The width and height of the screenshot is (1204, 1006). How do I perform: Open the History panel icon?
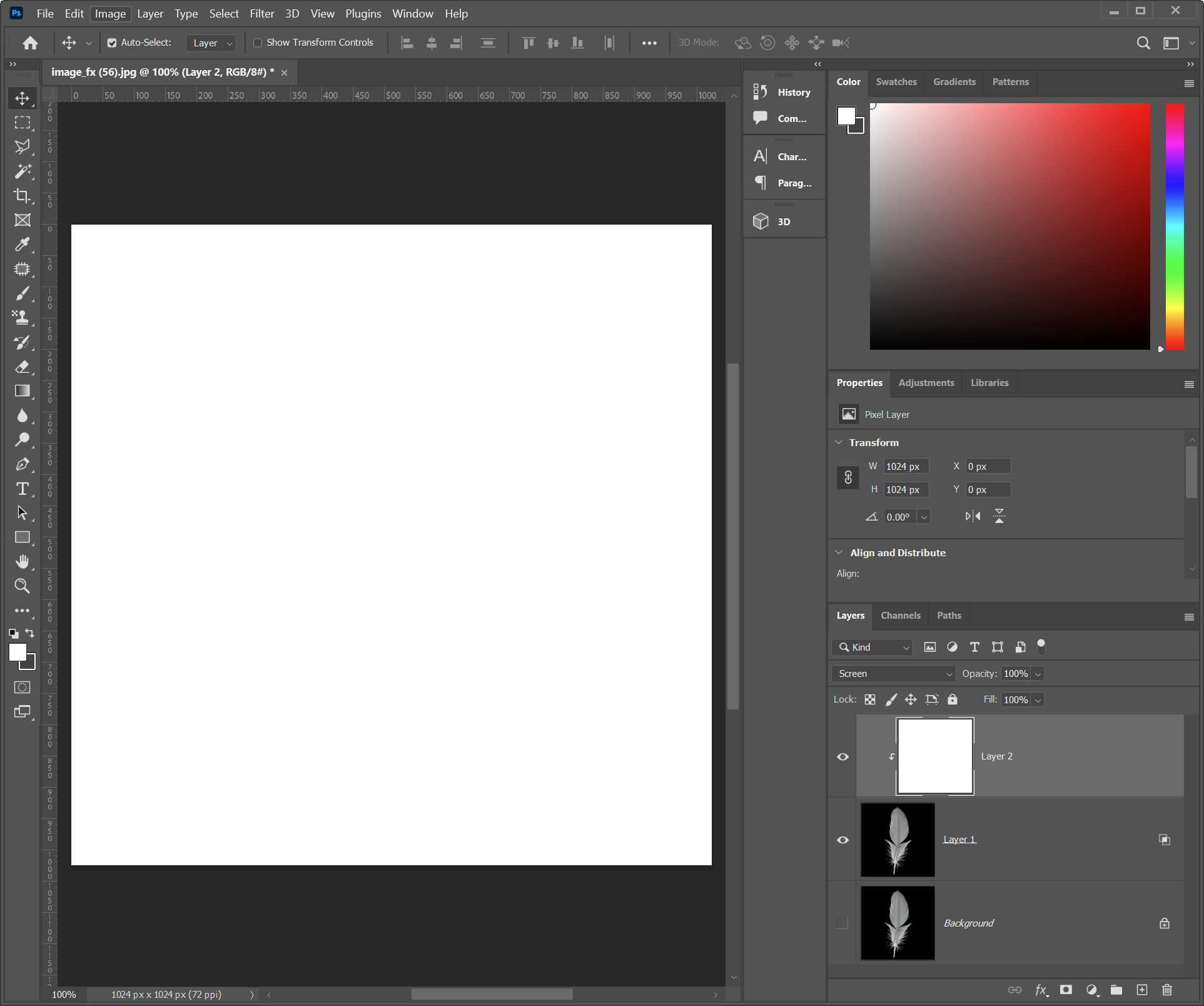[x=760, y=92]
